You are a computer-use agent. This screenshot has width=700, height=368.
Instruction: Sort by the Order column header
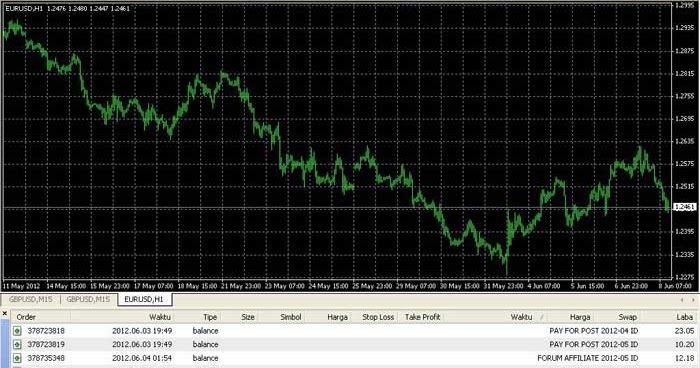click(x=26, y=317)
